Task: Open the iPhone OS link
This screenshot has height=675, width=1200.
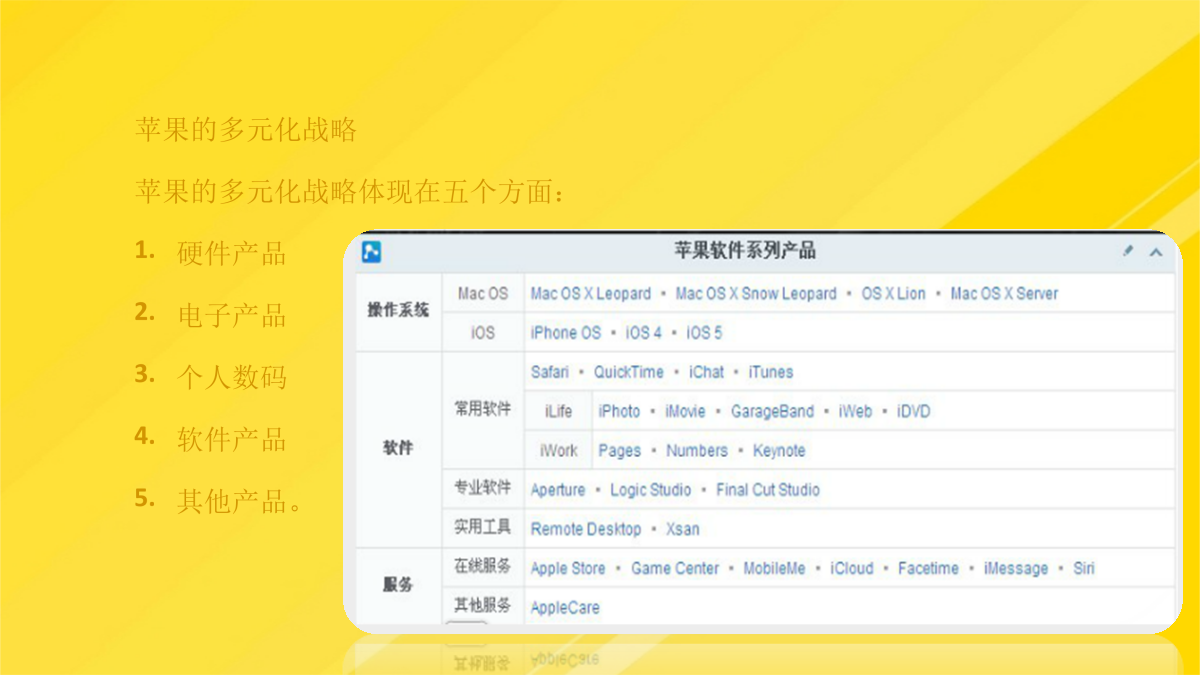Action: [x=566, y=333]
